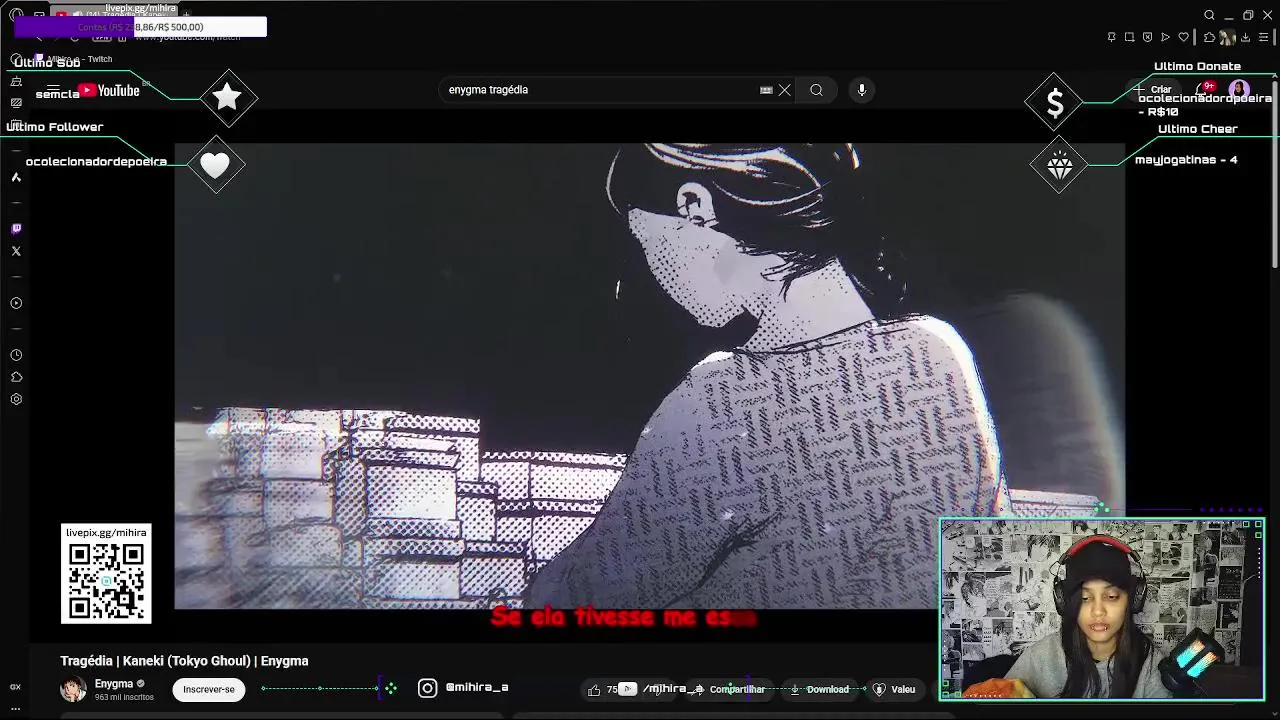Click the YouTube logo to go home

(x=109, y=90)
